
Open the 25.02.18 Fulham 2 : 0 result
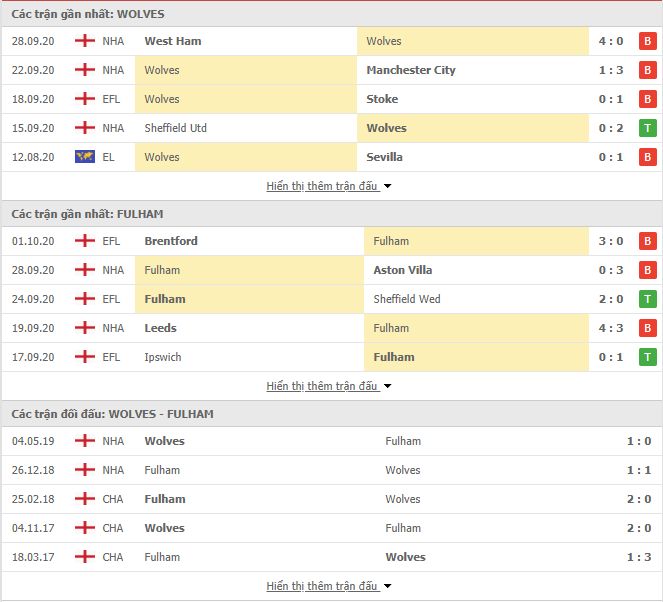pyautogui.click(x=639, y=499)
